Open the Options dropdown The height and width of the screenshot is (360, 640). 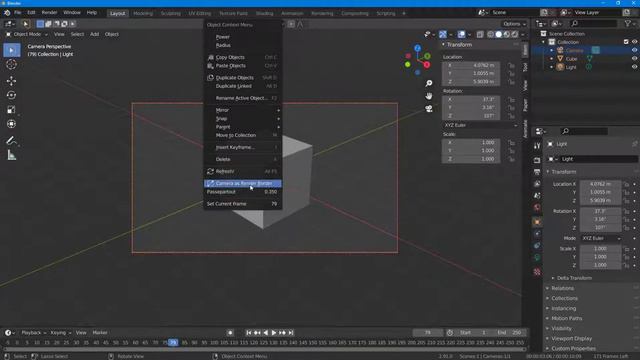tap(513, 24)
